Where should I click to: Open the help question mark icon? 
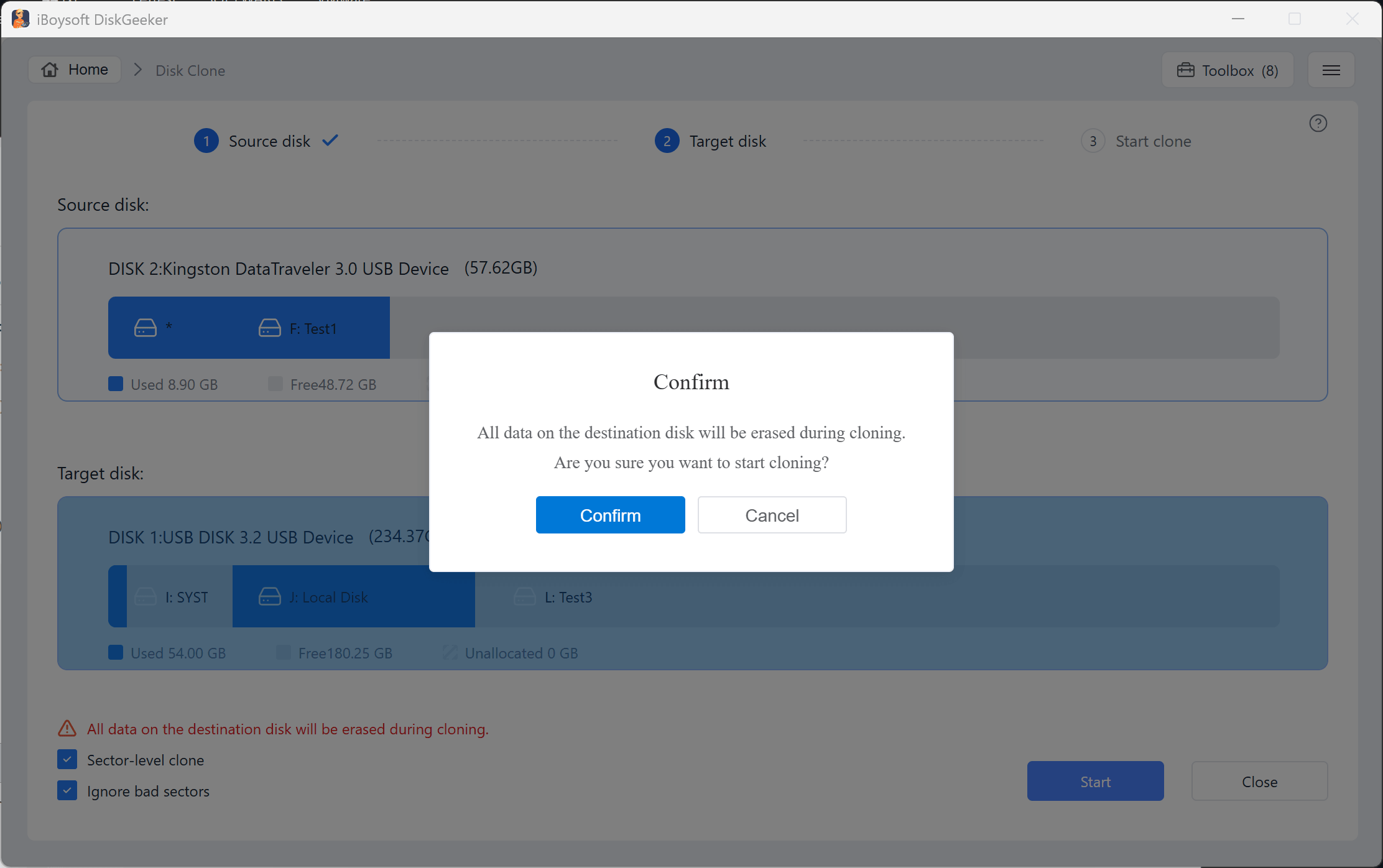[x=1318, y=123]
